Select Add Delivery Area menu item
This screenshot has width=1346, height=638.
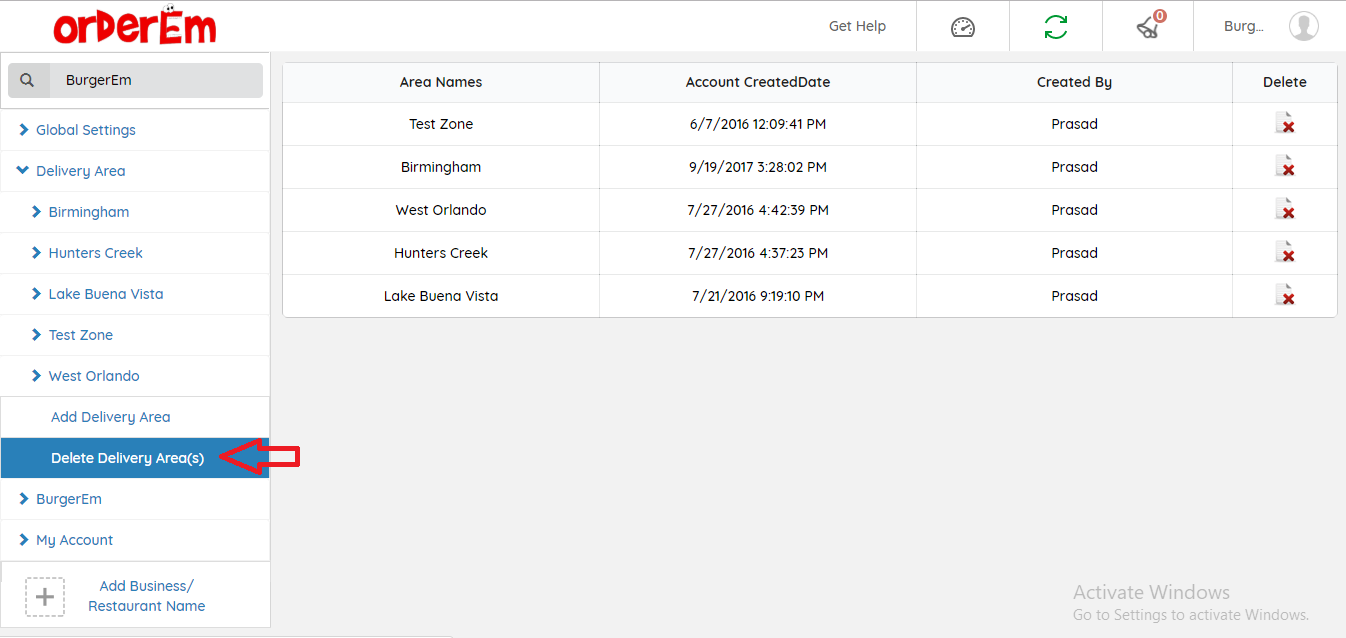[110, 417]
